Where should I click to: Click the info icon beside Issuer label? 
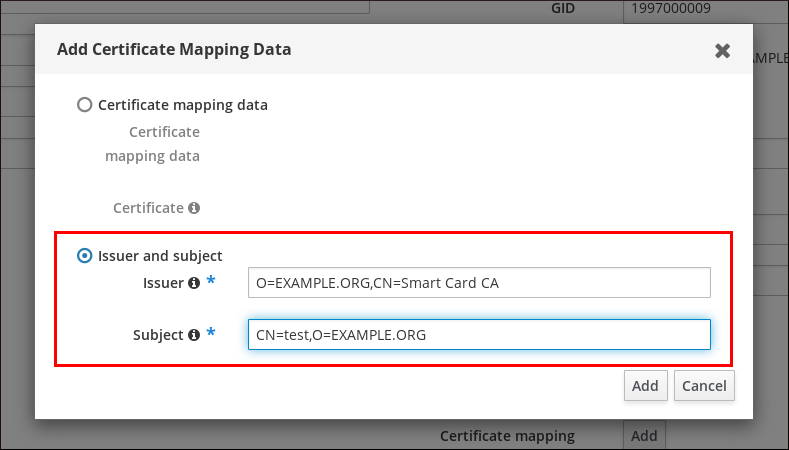click(x=194, y=283)
